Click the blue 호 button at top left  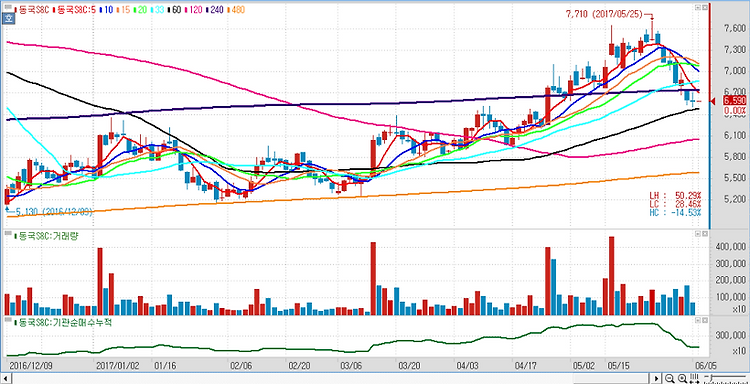(x=8, y=19)
